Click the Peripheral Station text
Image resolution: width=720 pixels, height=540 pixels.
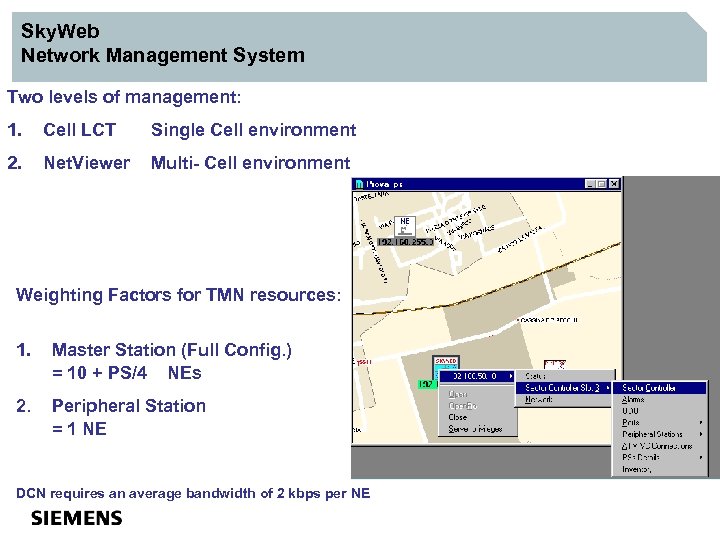pyautogui.click(x=129, y=406)
